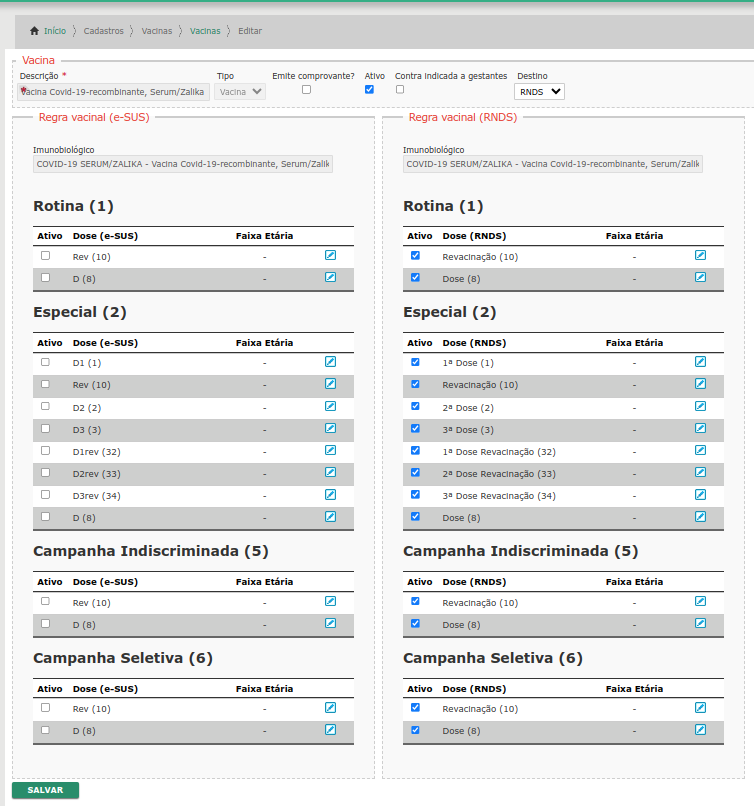Click the e-SUS Rotina (1) heading
This screenshot has width=754, height=806.
pos(73,206)
